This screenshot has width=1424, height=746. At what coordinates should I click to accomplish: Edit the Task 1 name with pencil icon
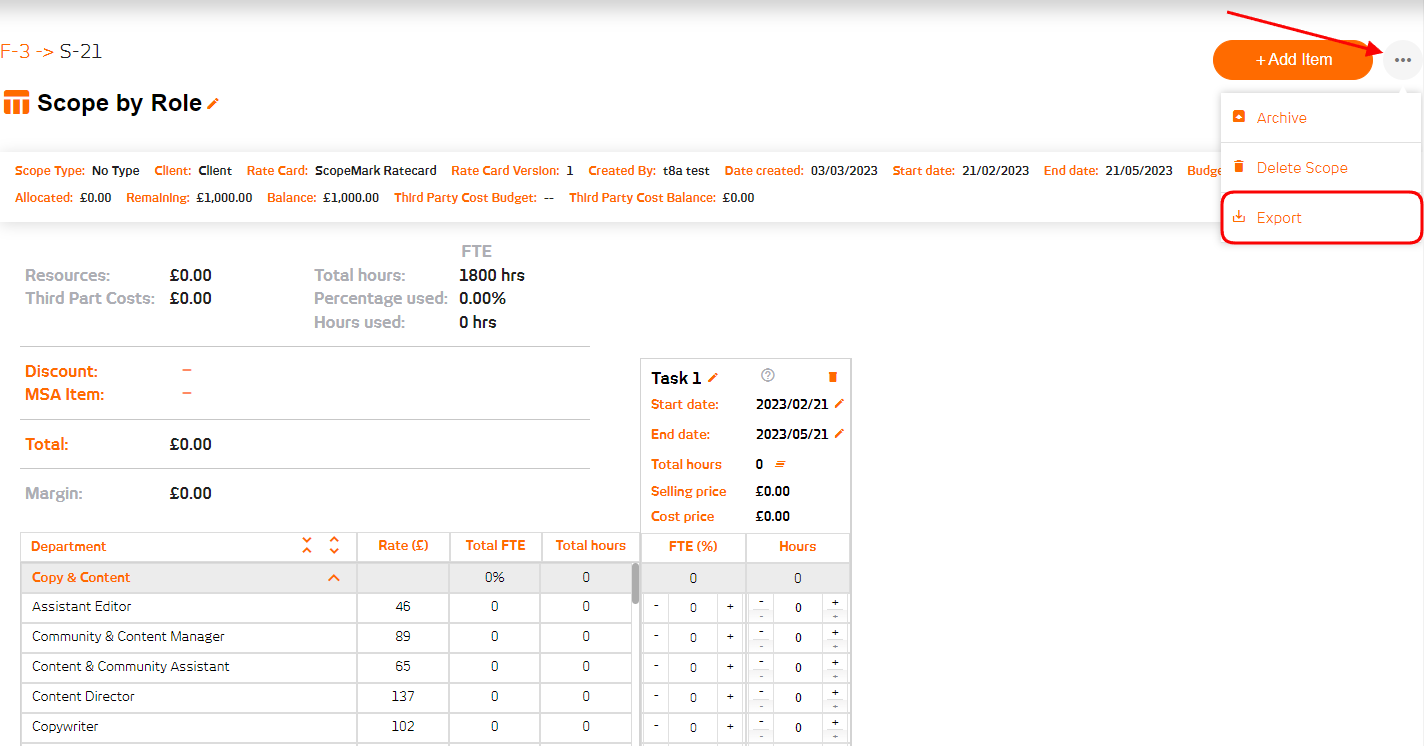[x=713, y=378]
